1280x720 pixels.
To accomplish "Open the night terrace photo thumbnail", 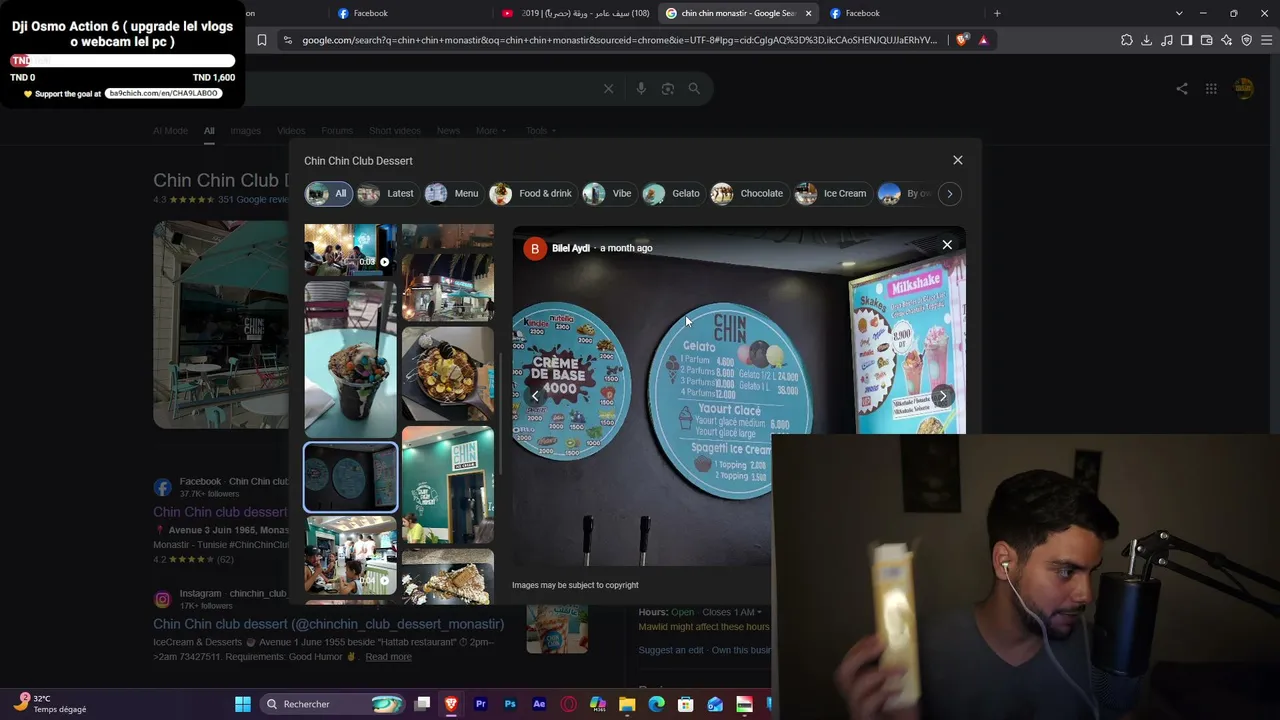I will tap(447, 287).
